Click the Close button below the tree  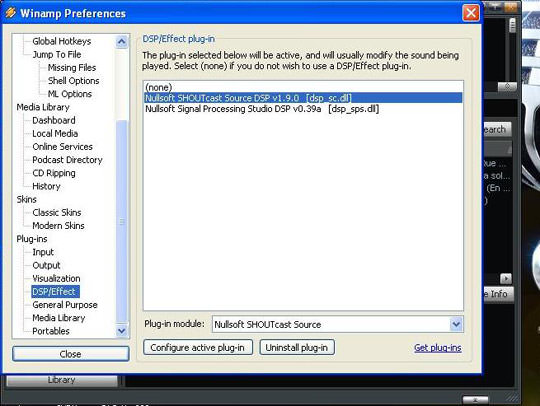[71, 354]
